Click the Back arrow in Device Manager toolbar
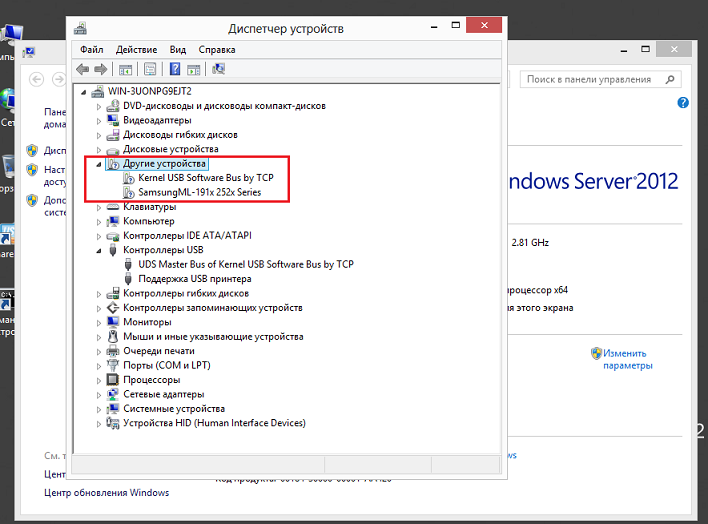The width and height of the screenshot is (708, 524). pos(83,69)
